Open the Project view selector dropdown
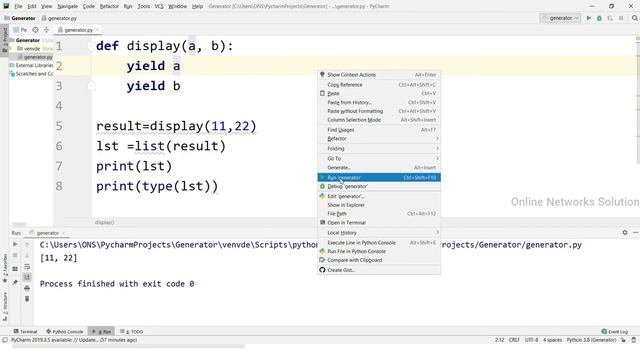640x360 pixels. [20, 30]
